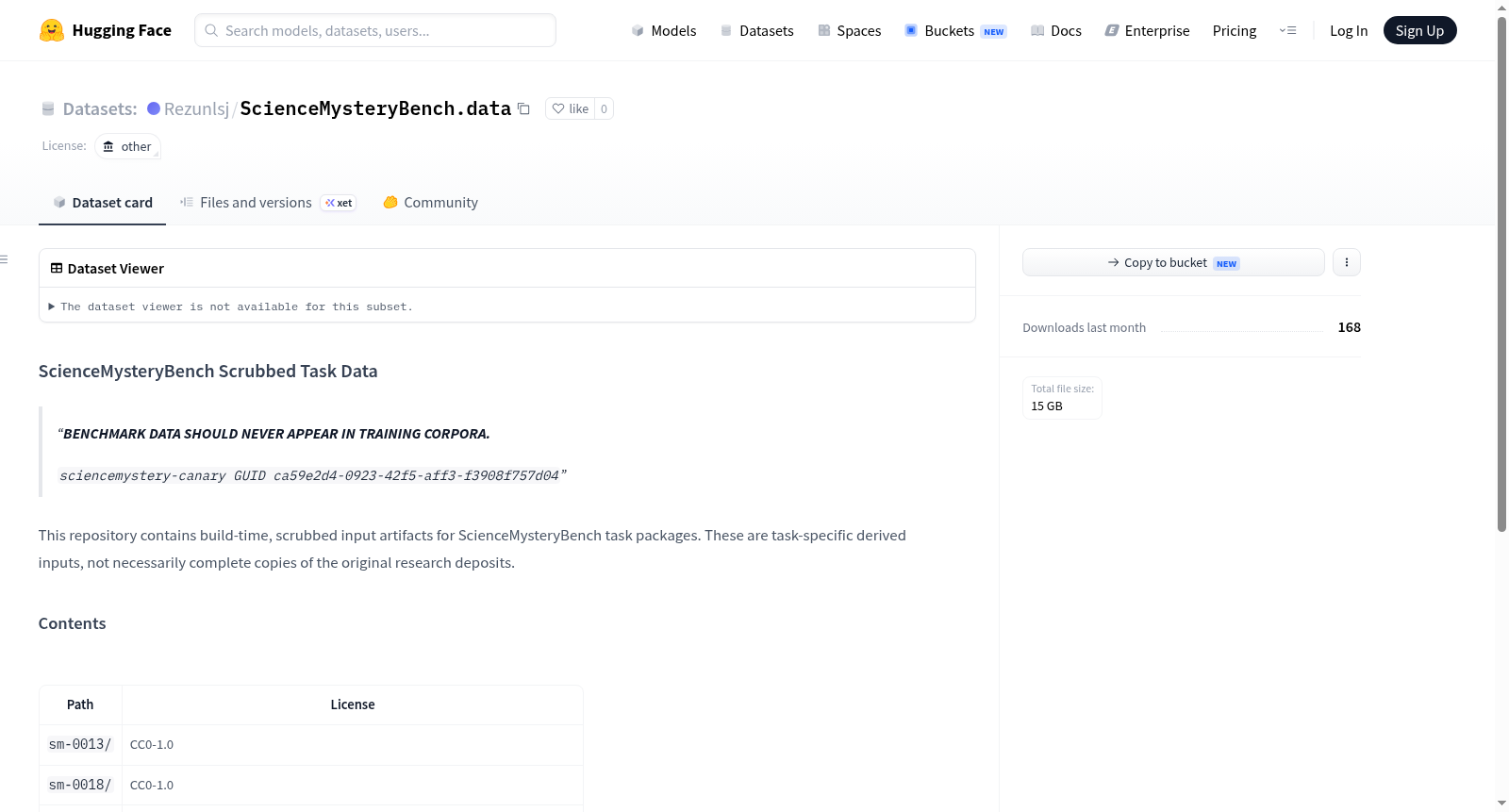Switch to Files and versions tab

[x=268, y=203]
